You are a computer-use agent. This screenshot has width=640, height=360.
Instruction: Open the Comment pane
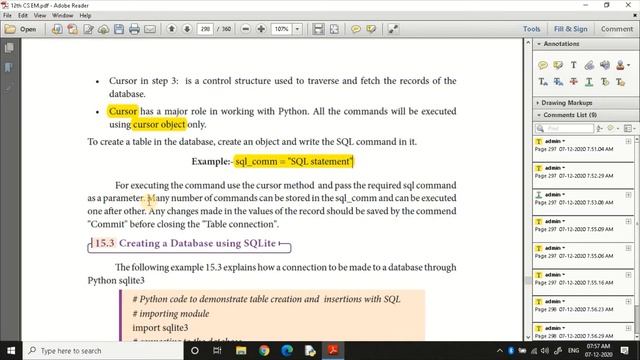(617, 29)
